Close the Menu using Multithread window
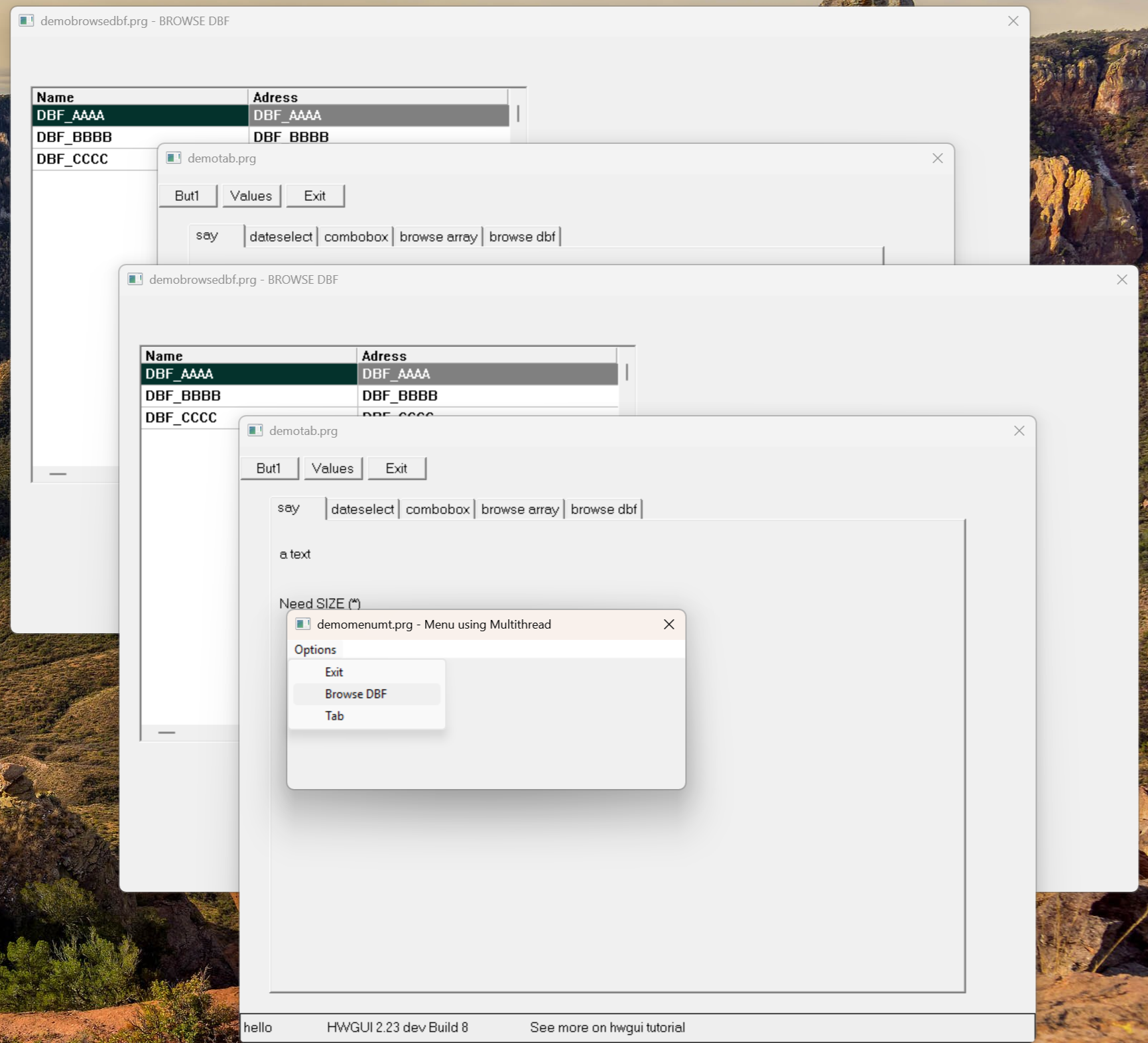The image size is (1148, 1043). [669, 624]
